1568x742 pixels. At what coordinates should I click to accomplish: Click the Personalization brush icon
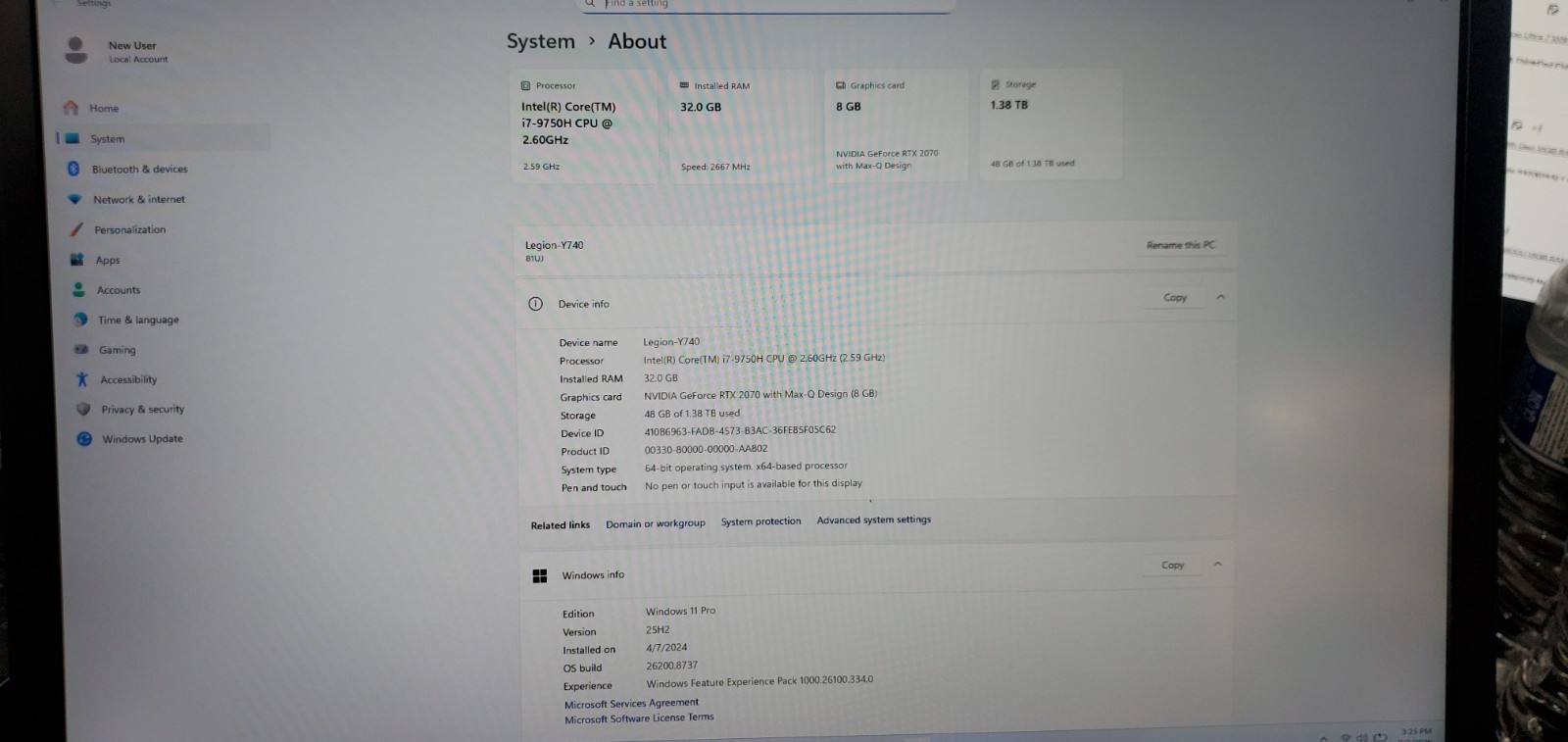pos(76,229)
